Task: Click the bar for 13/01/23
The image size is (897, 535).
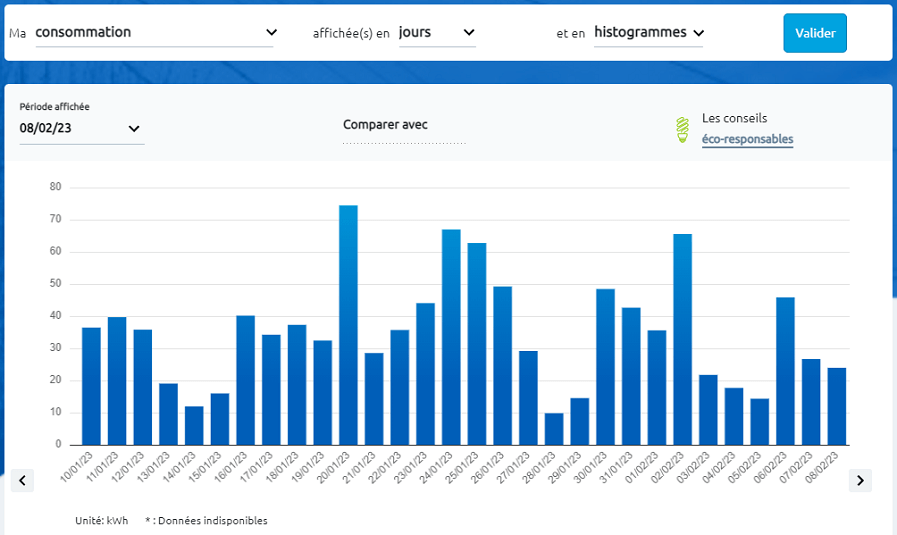Action: [168, 414]
